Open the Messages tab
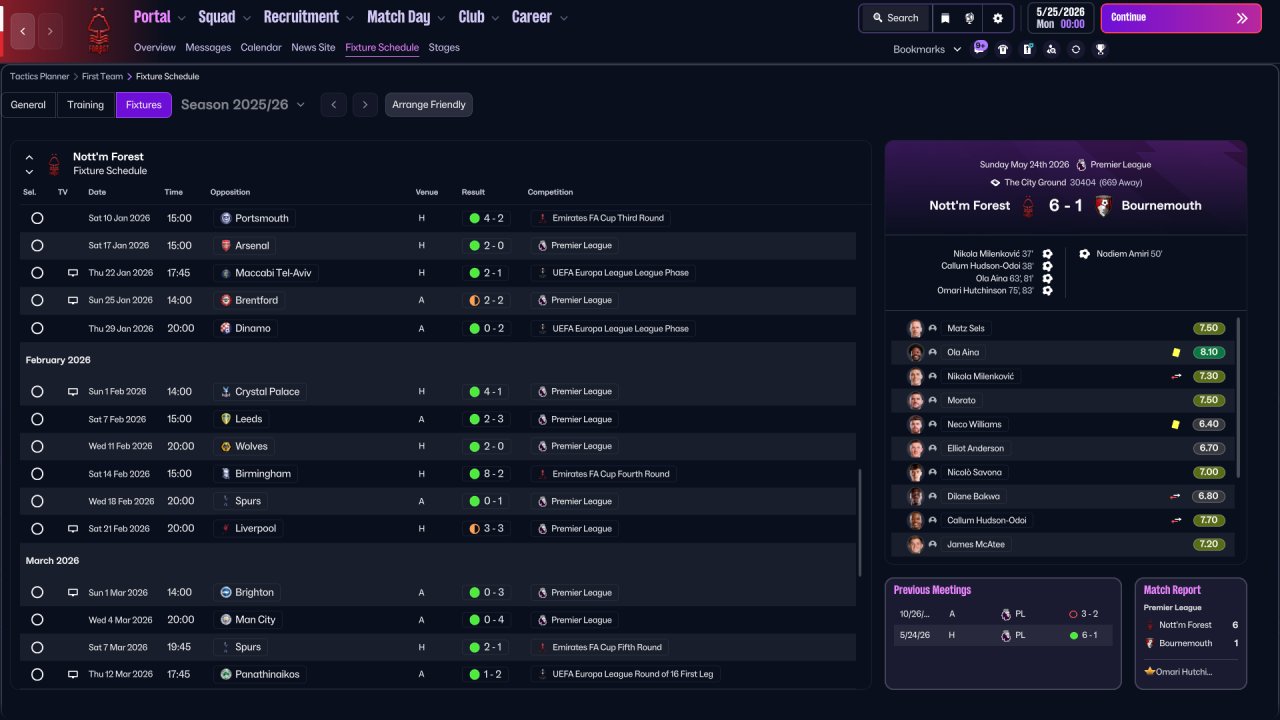The image size is (1280, 720). 207,48
